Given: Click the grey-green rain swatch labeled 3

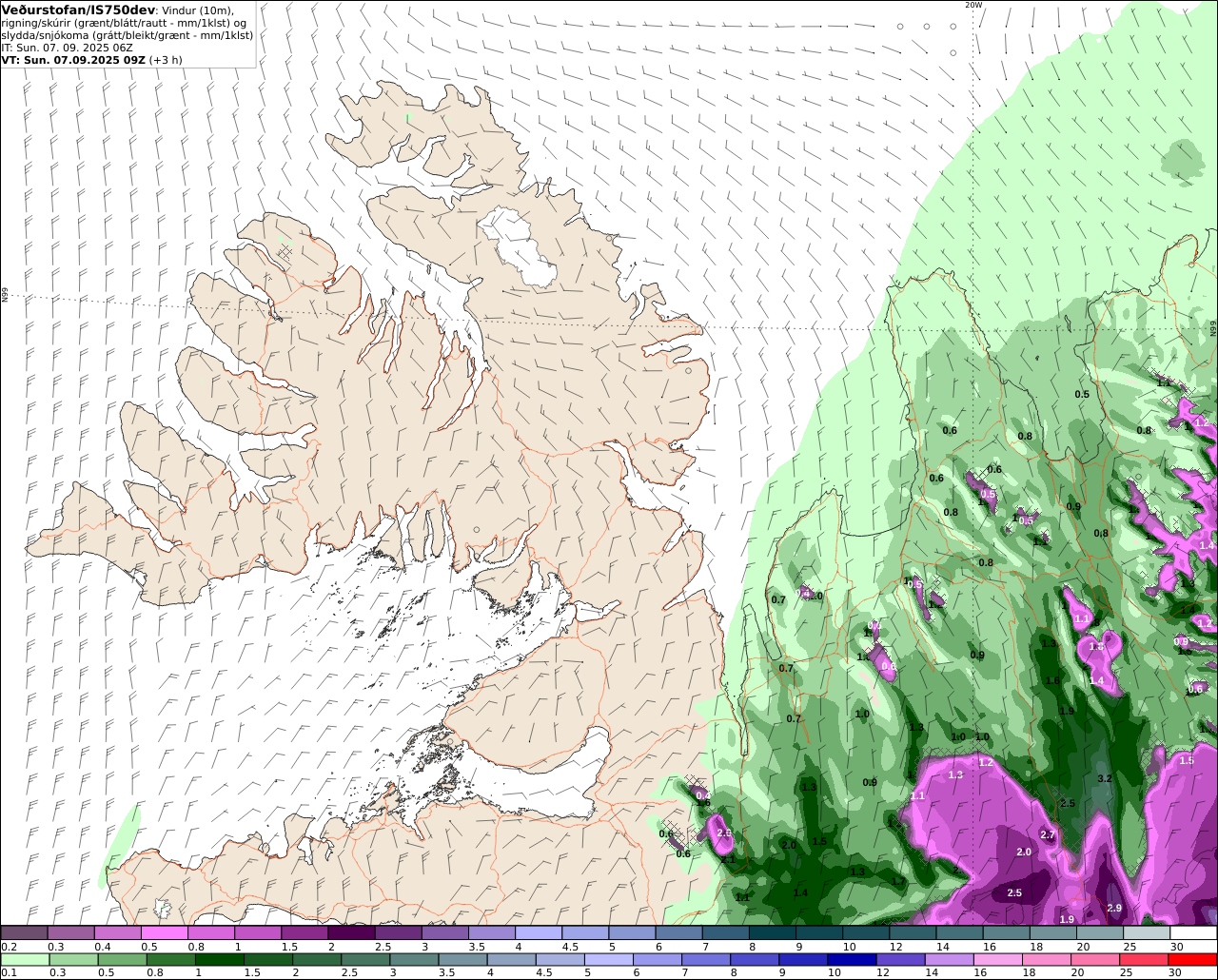Looking at the screenshot, I should point(415,960).
